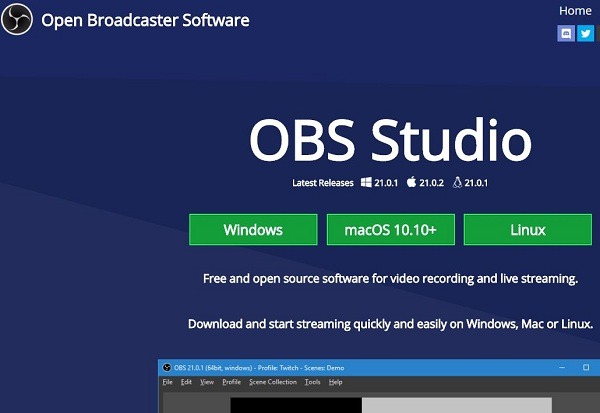Open the Help menu in the OBS window
This screenshot has width=600, height=413.
click(x=336, y=382)
